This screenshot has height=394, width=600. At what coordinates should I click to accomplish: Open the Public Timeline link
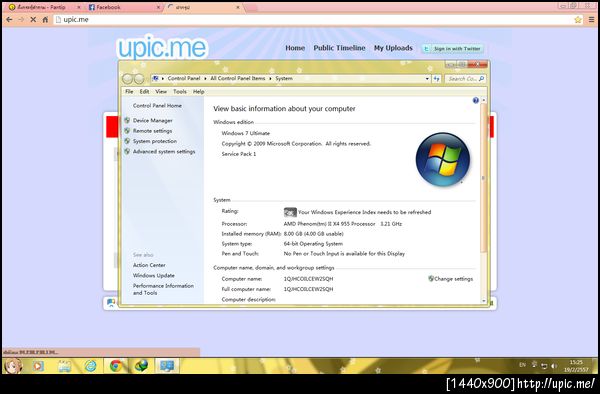(339, 48)
